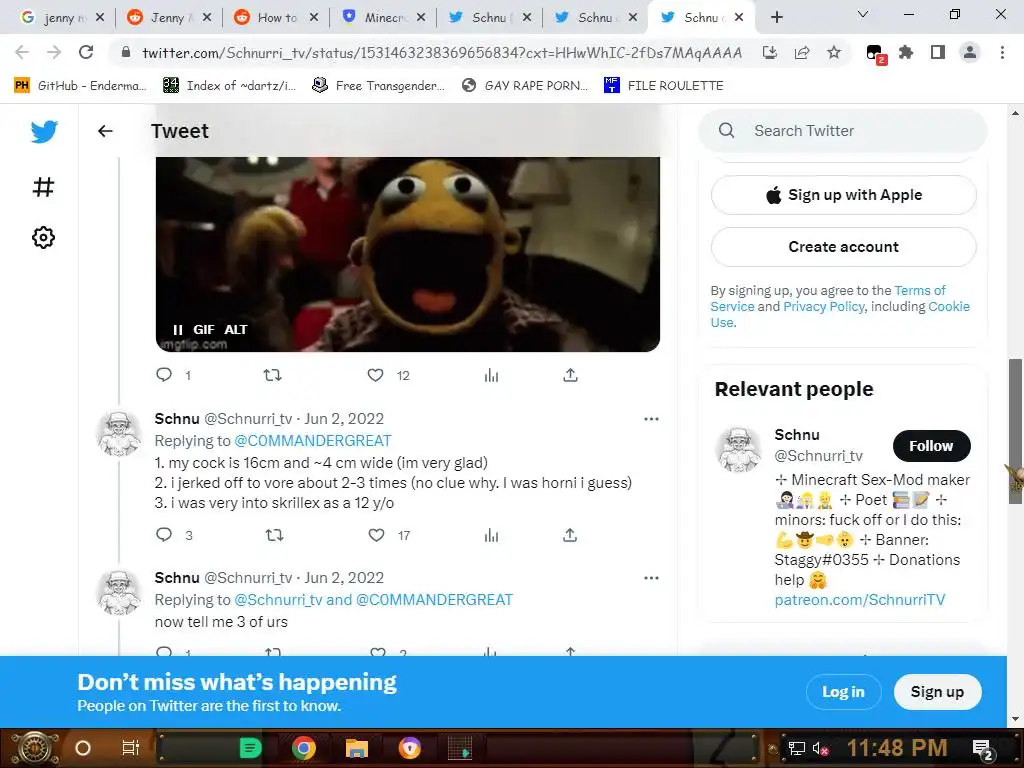Toggle the muted volume tray icon
The height and width of the screenshot is (768, 1024).
(821, 748)
